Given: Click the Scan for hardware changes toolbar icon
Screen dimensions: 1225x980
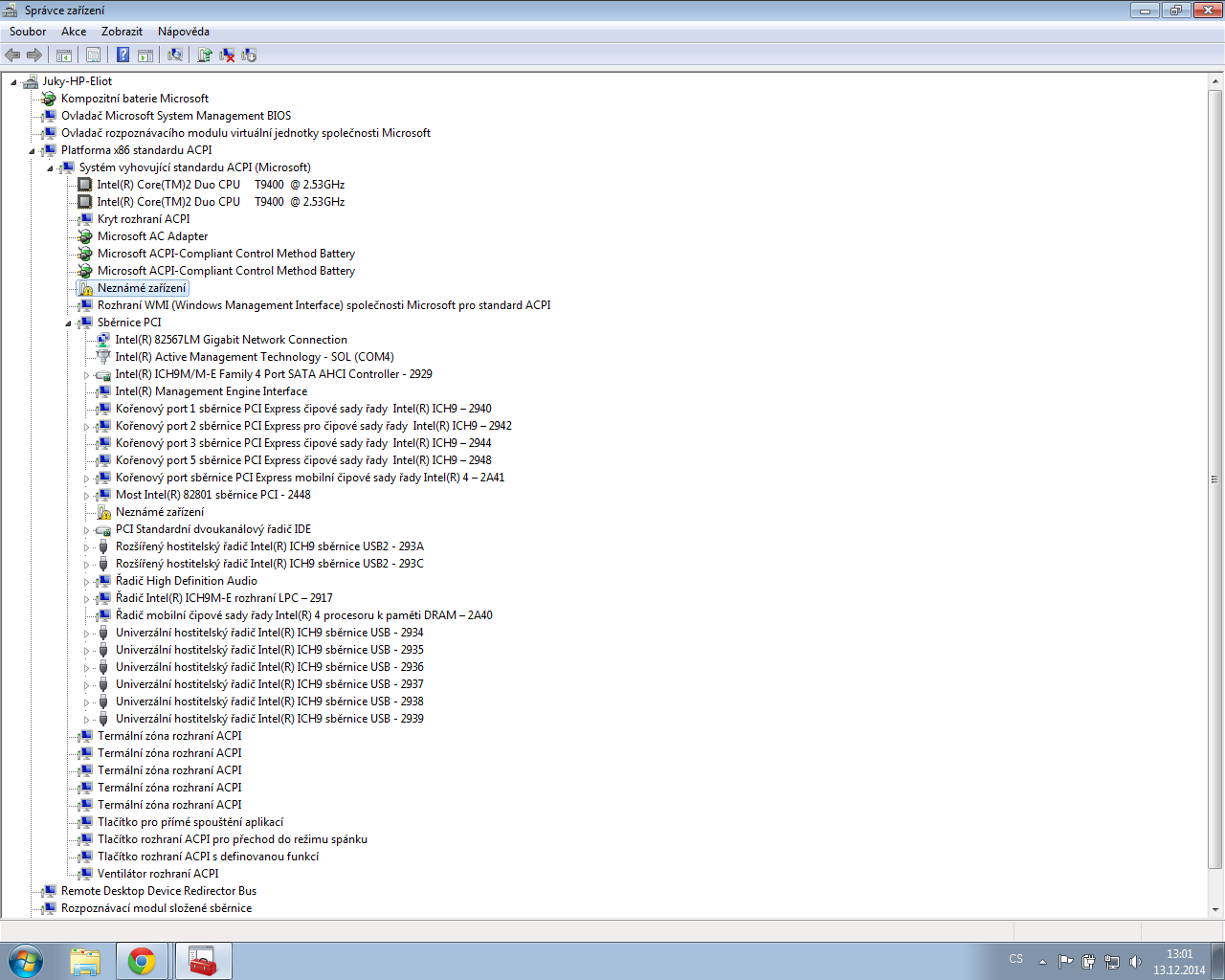Looking at the screenshot, I should pyautogui.click(x=175, y=56).
